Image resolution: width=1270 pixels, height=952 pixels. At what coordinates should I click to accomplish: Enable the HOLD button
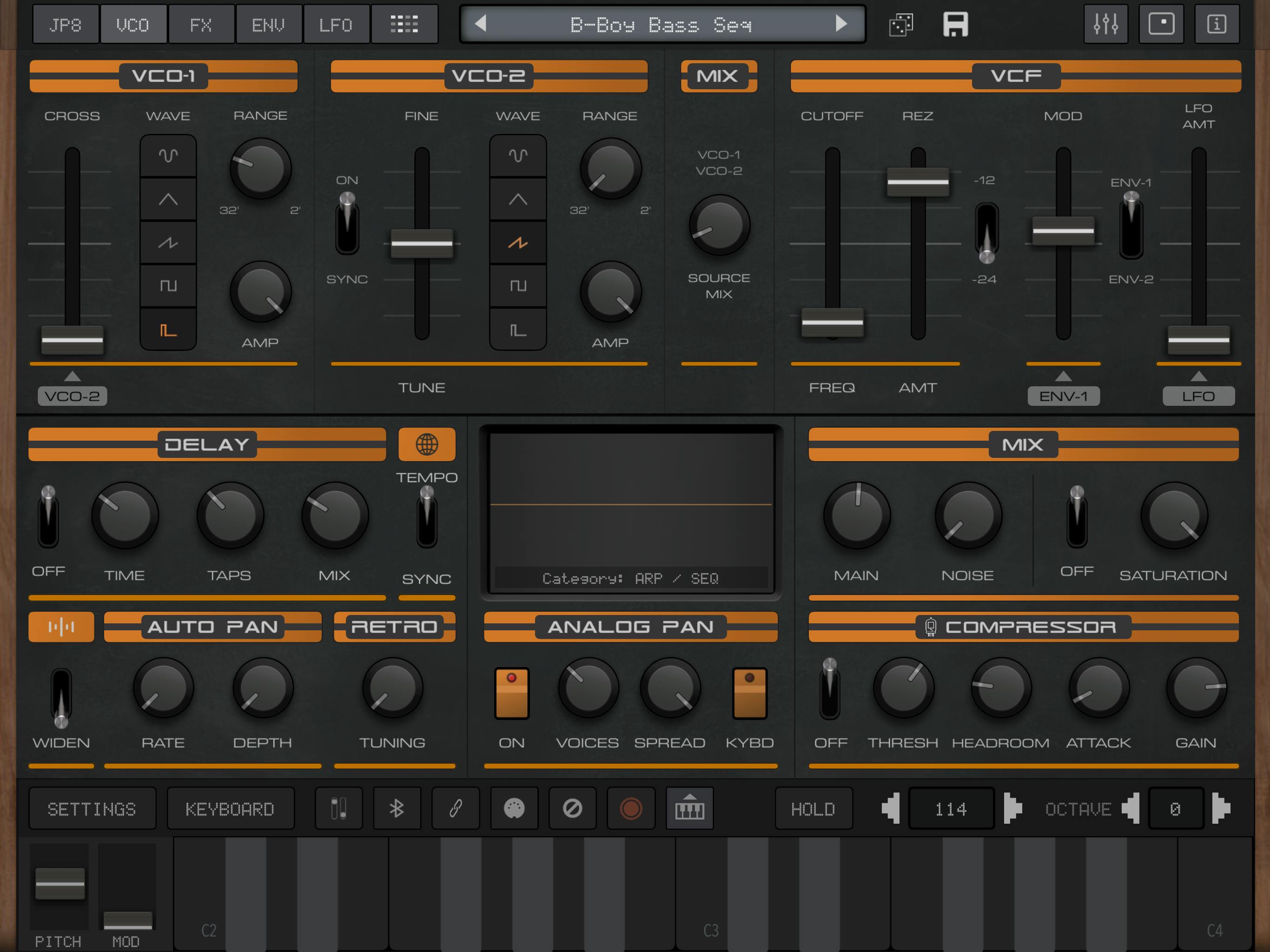click(813, 808)
